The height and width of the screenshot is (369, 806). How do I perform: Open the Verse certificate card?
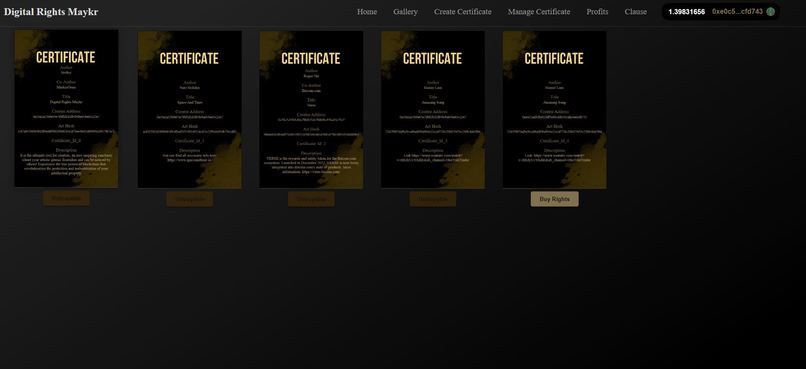pos(311,109)
